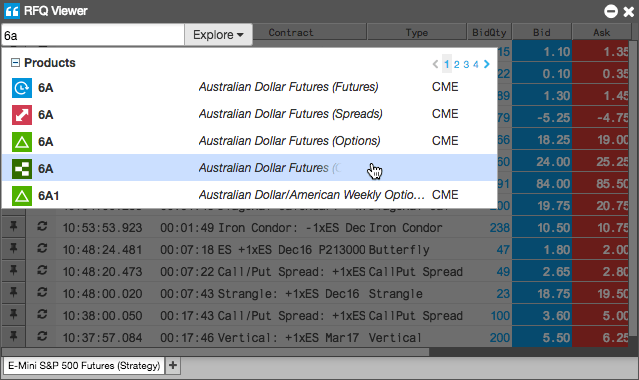Select the 6A1 Weekly Options triangle icon
639x380 pixels.
[22, 196]
